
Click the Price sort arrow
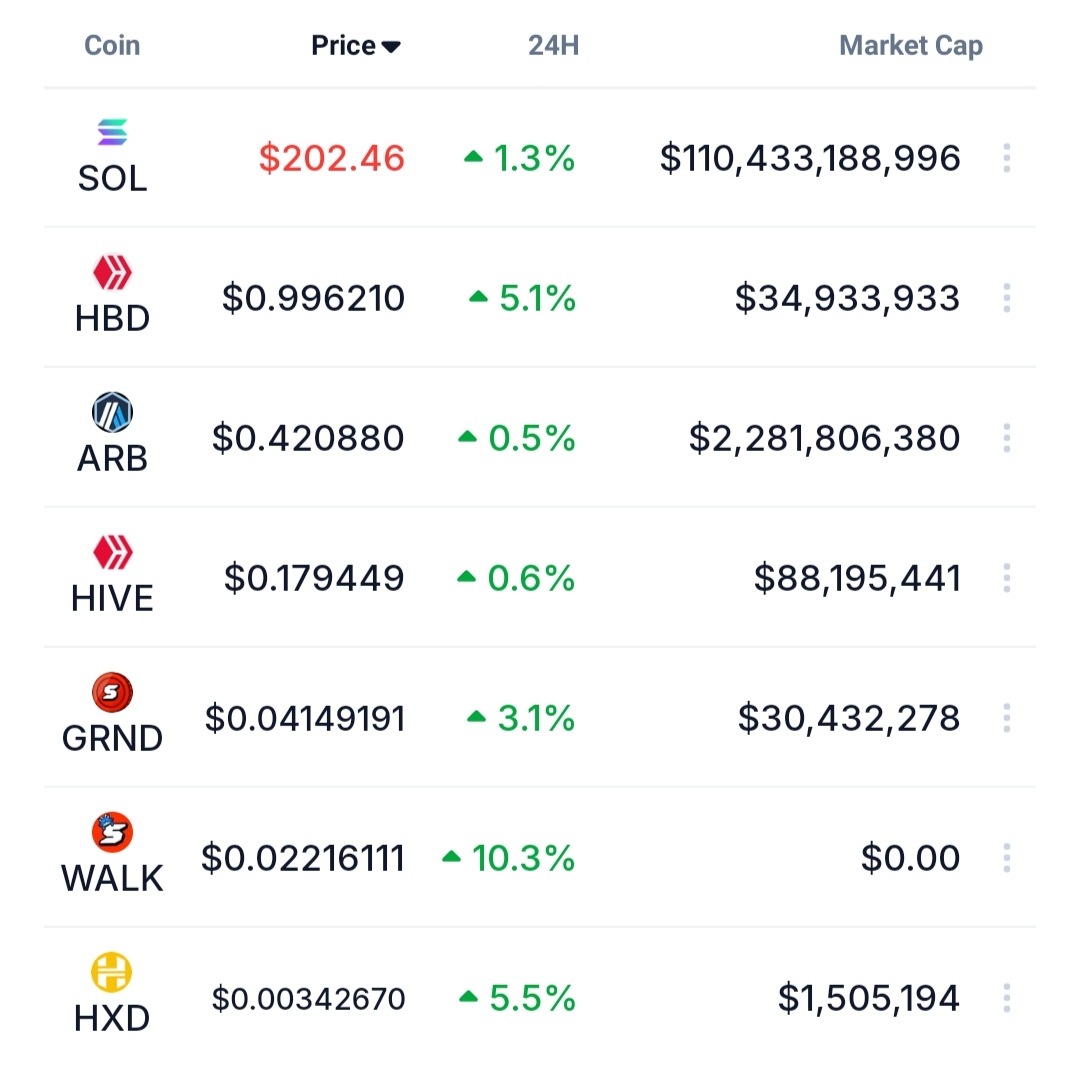pyautogui.click(x=391, y=47)
